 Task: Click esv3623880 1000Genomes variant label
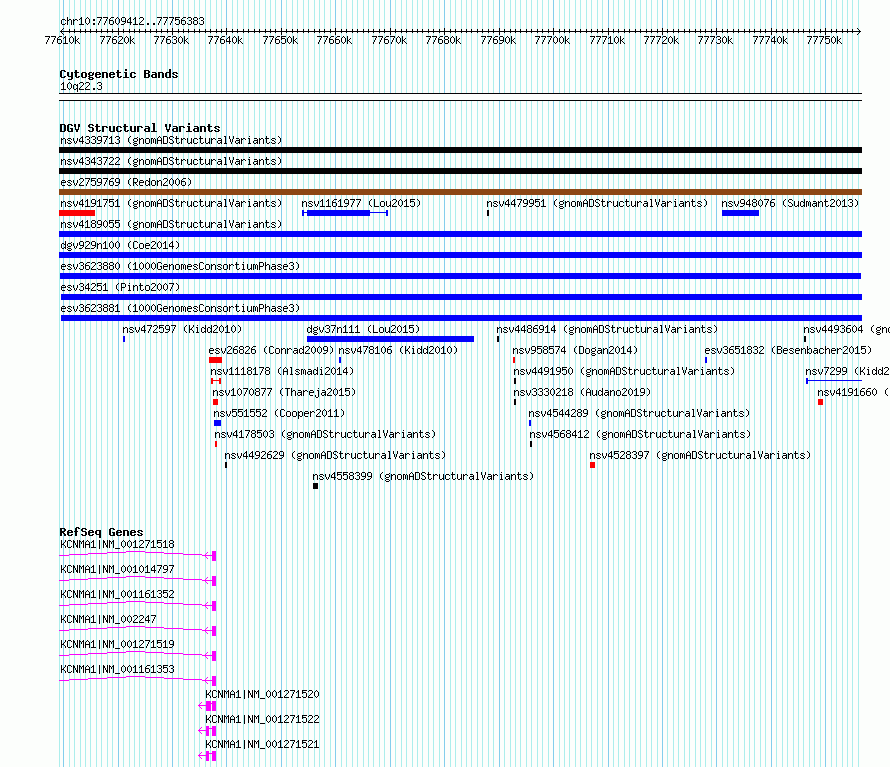coord(180,266)
